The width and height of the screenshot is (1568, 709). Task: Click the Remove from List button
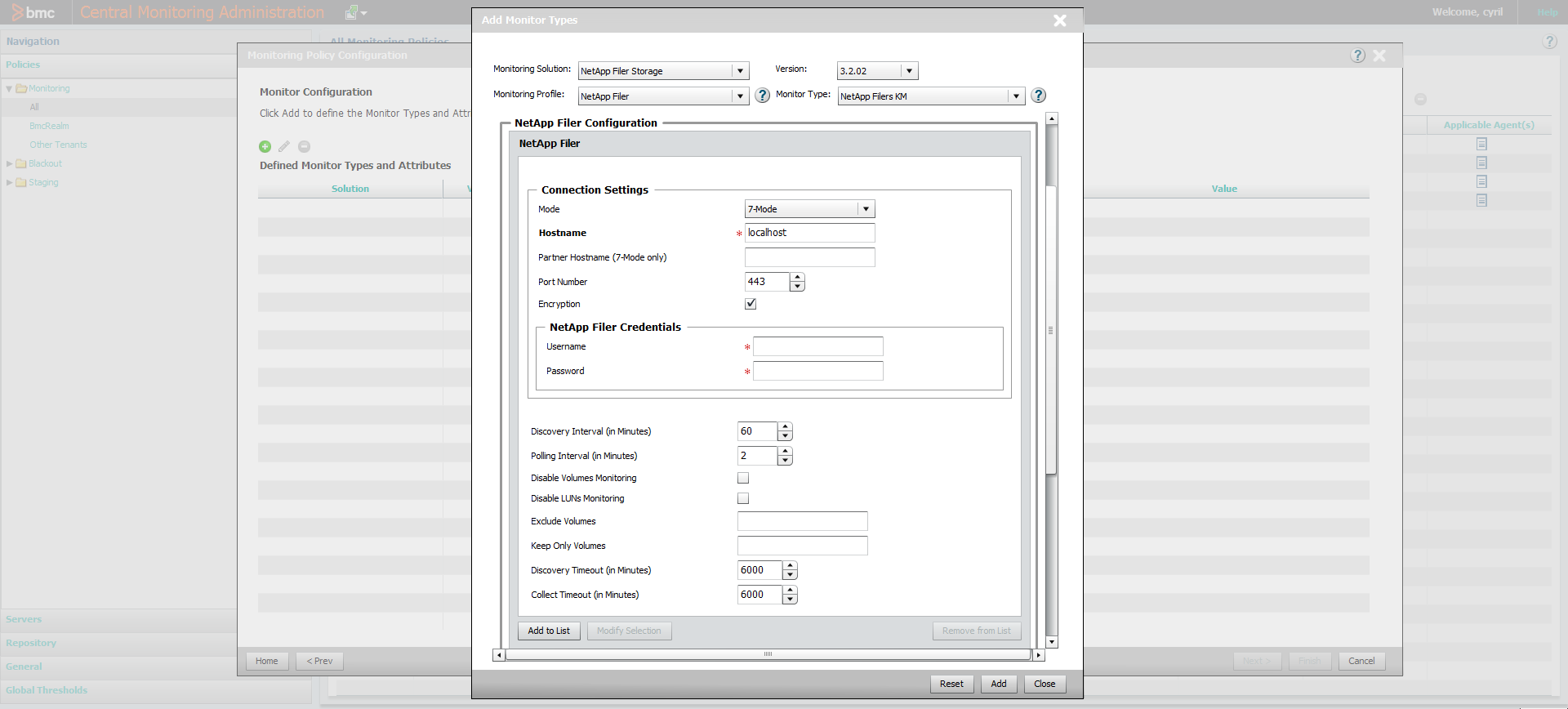pyautogui.click(x=976, y=631)
